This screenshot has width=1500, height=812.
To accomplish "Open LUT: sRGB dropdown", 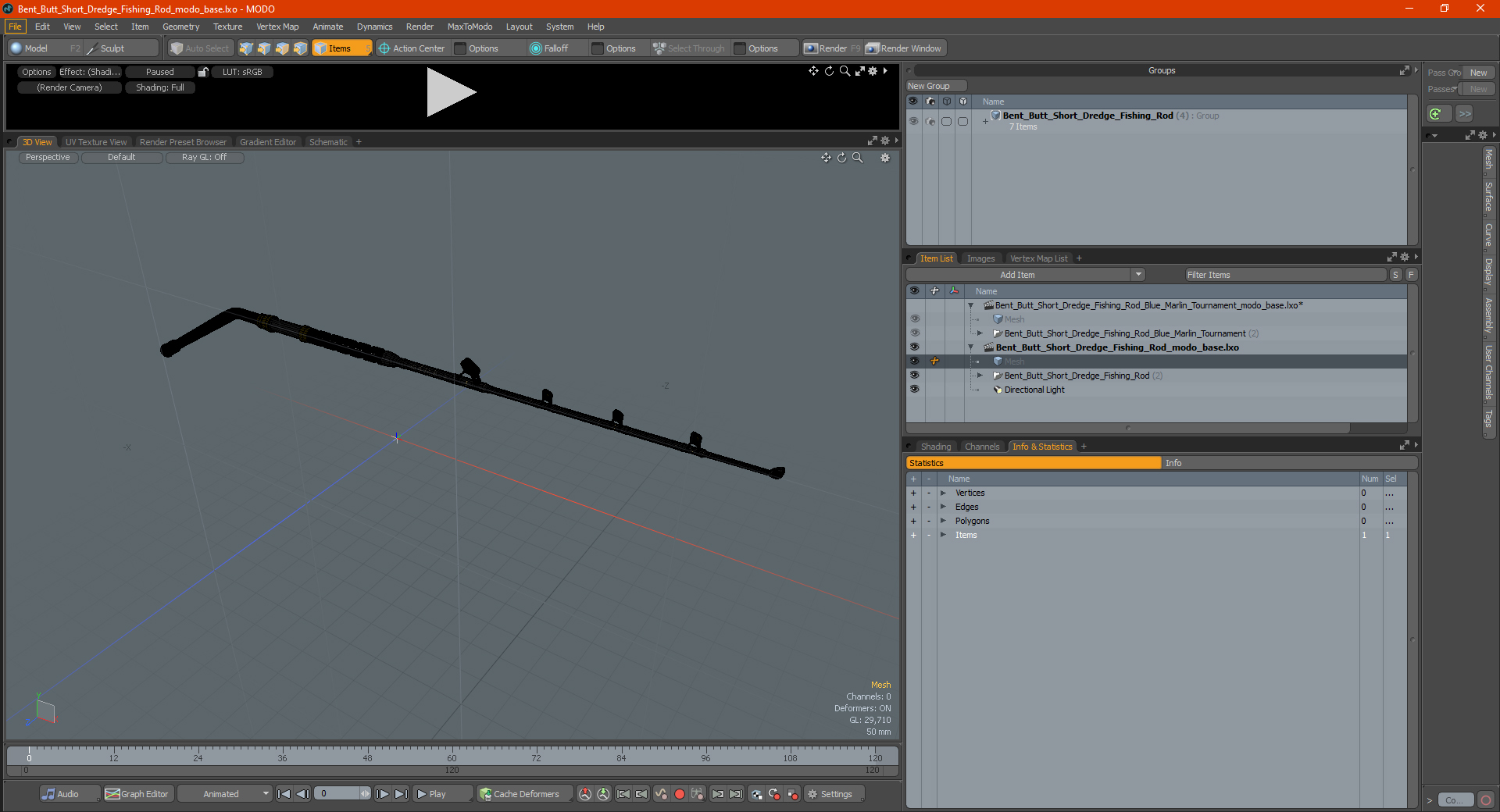I will click(242, 72).
